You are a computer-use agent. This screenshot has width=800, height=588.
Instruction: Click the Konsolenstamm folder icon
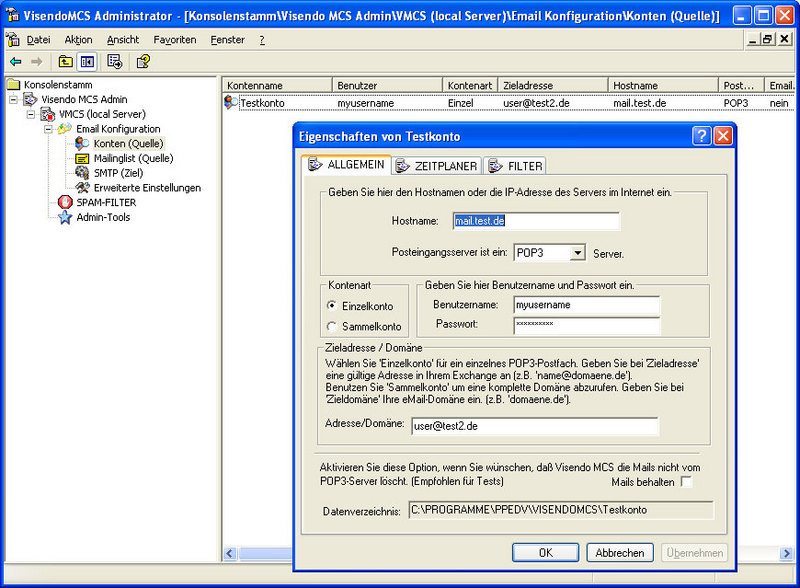(x=14, y=84)
